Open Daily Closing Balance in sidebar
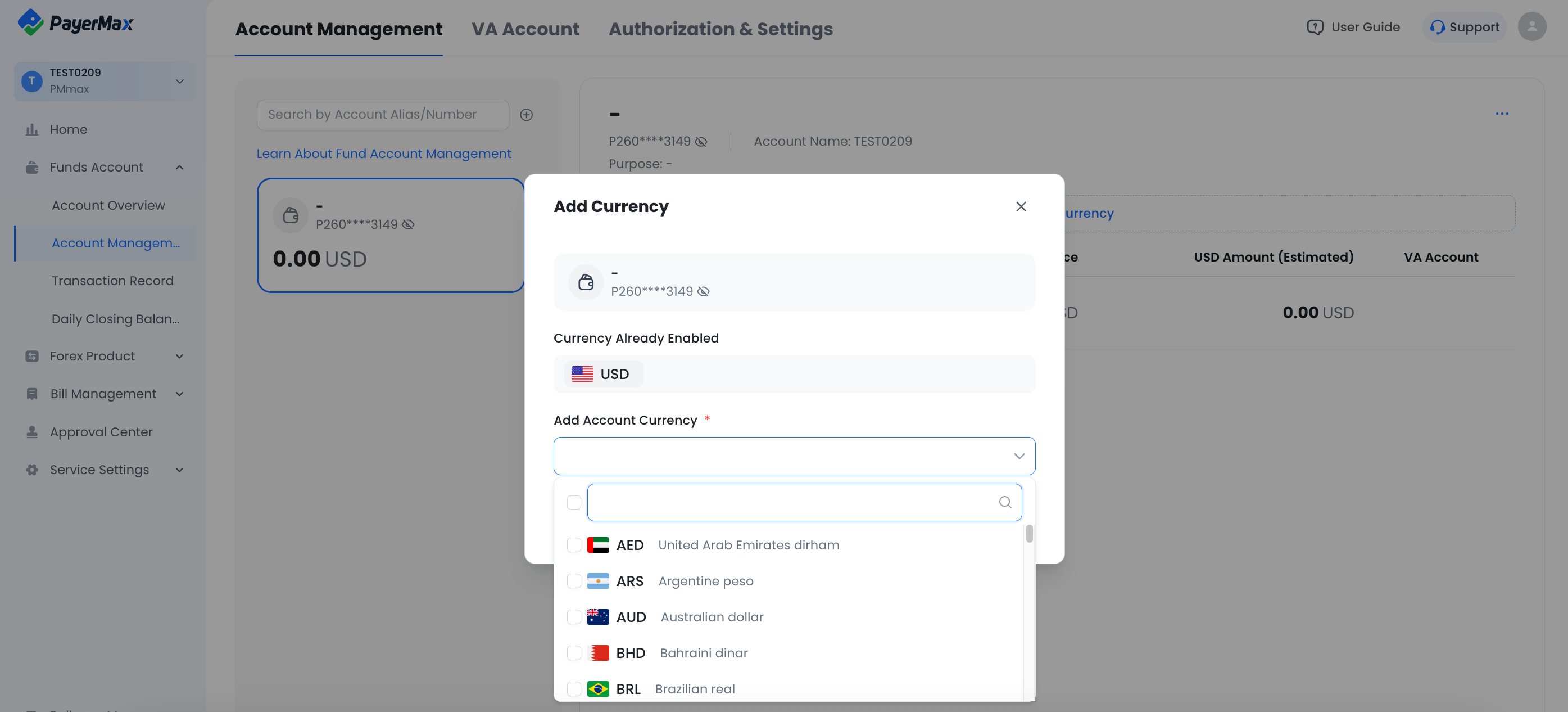The width and height of the screenshot is (1568, 712). [115, 318]
